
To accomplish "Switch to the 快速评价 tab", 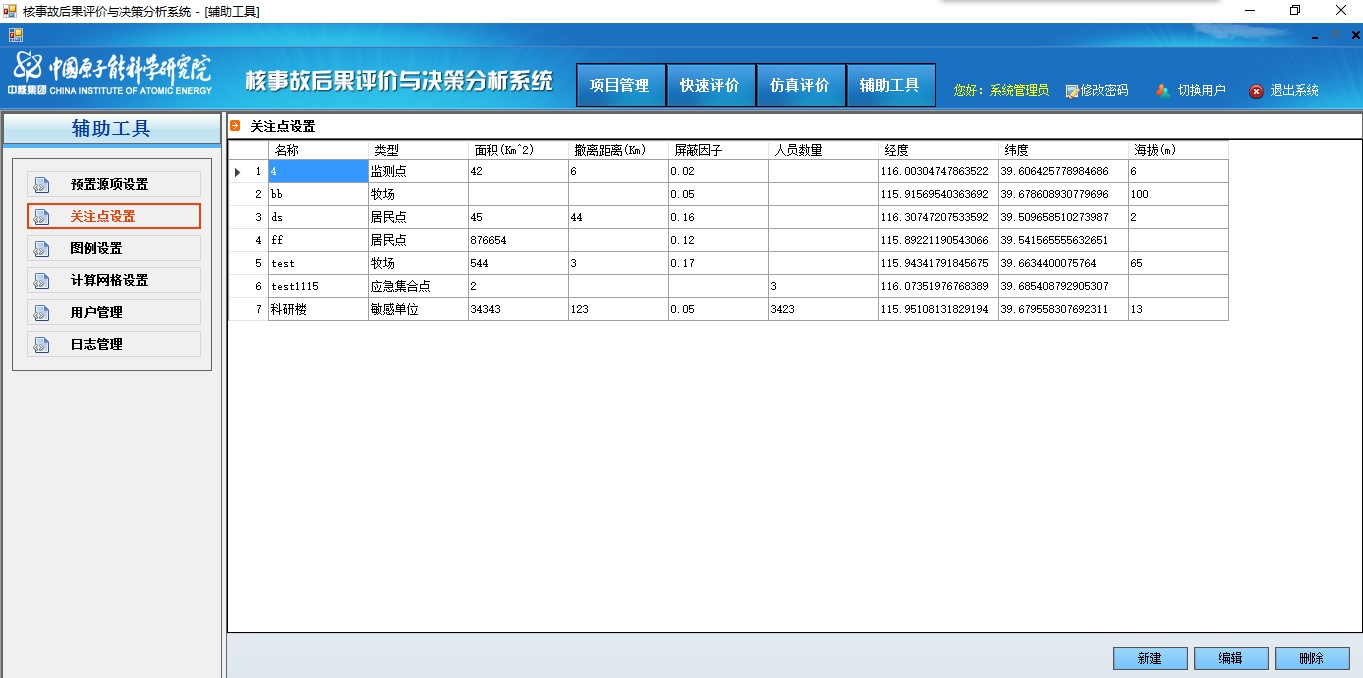I will (710, 86).
